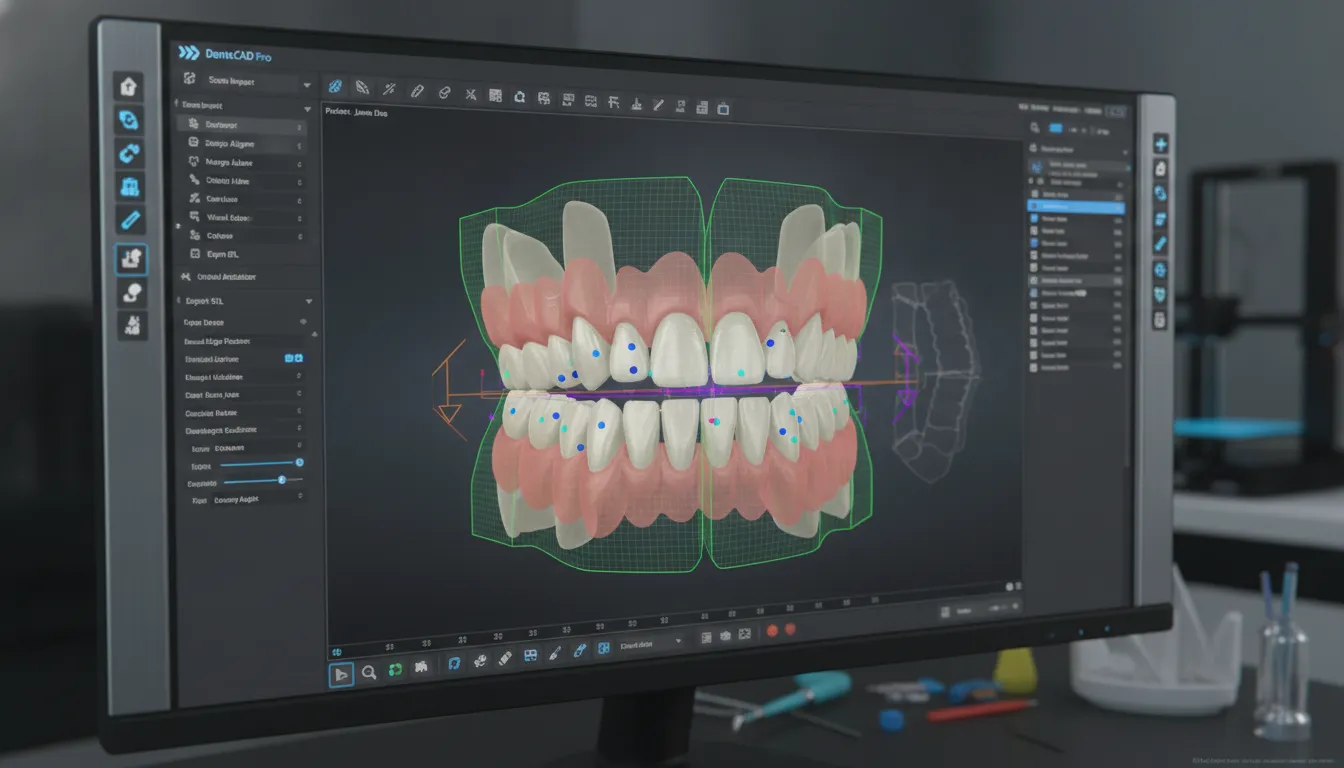Click the scissors cut icon in top toolbar
Viewport: 1344px width, 768px height.
point(470,95)
